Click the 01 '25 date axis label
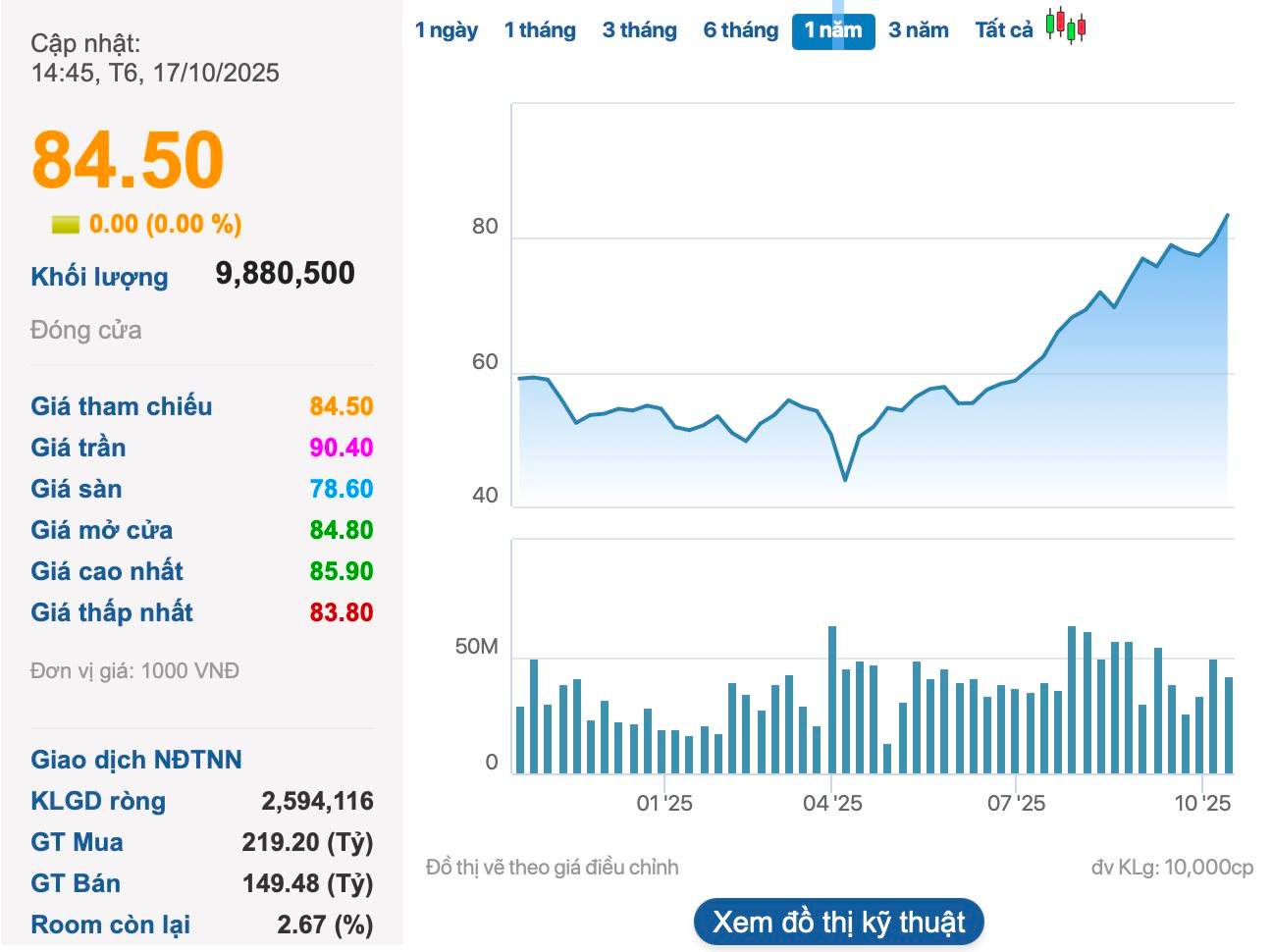 [664, 803]
